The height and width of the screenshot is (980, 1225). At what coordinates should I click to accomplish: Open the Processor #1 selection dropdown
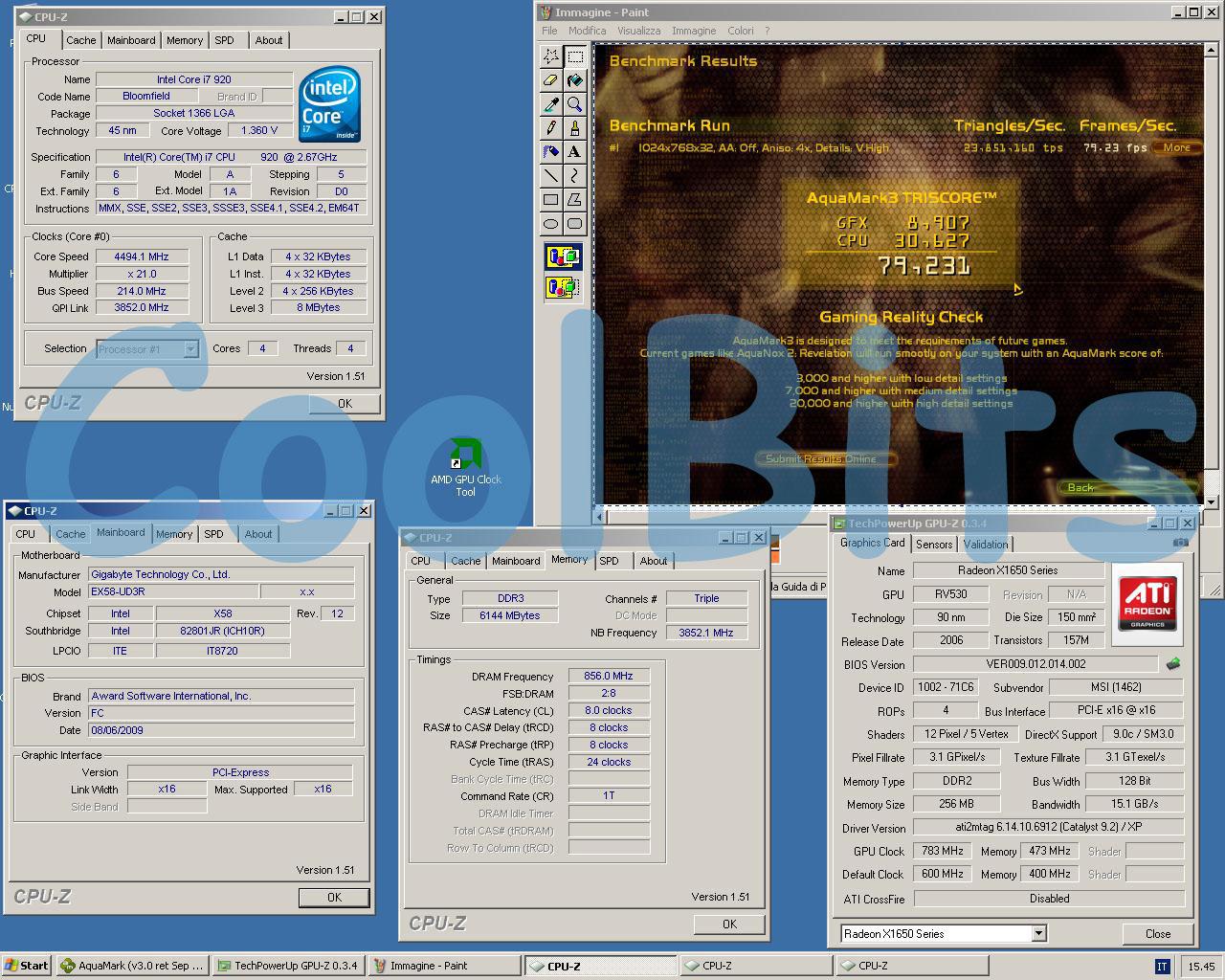tap(189, 349)
